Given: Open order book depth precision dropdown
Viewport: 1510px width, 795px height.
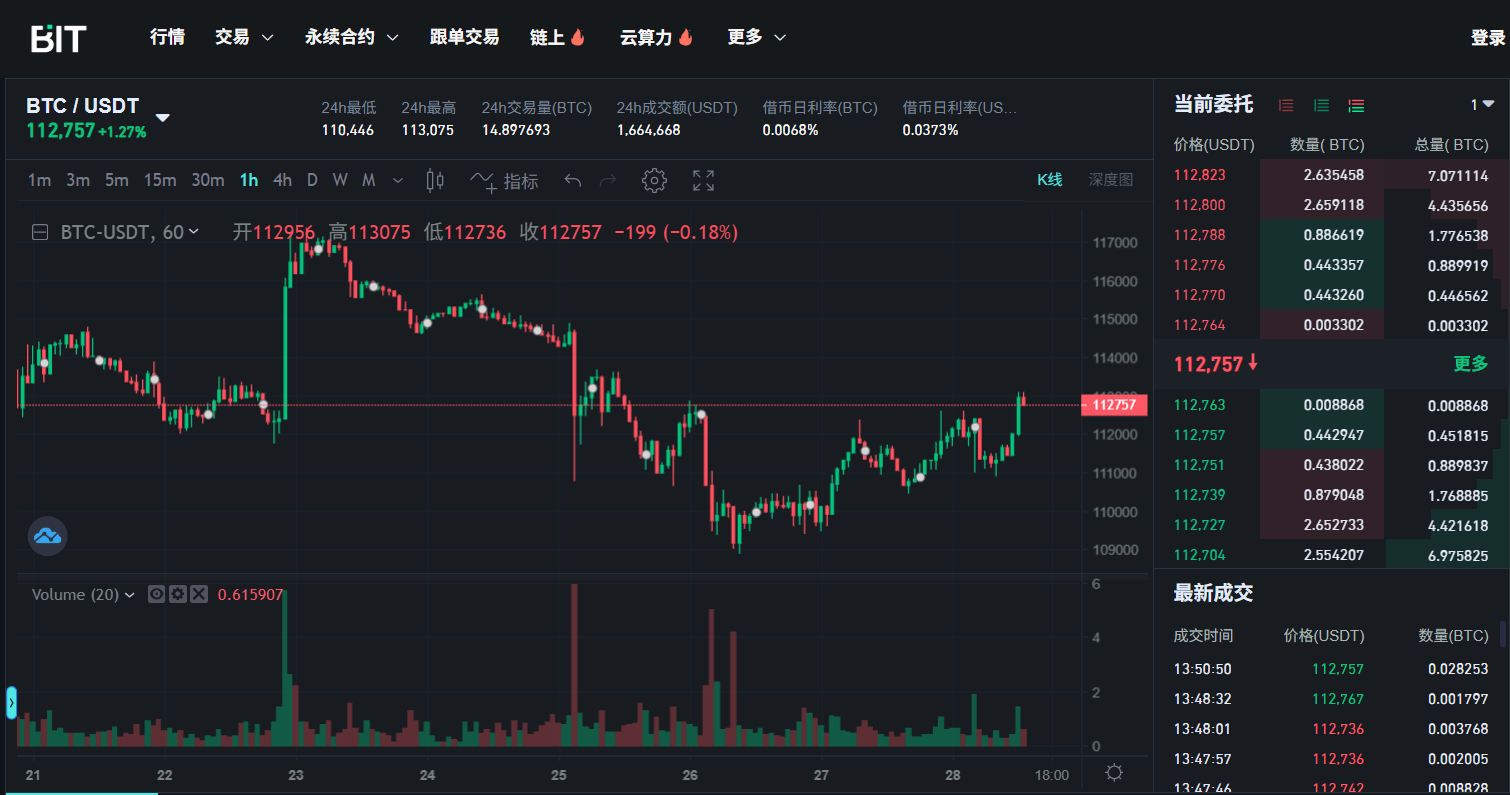Looking at the screenshot, I should pyautogui.click(x=1482, y=105).
